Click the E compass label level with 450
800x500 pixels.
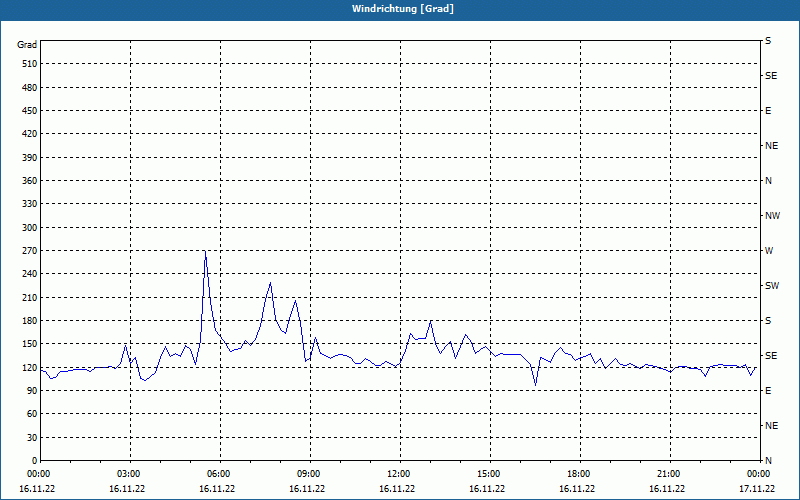pos(768,111)
